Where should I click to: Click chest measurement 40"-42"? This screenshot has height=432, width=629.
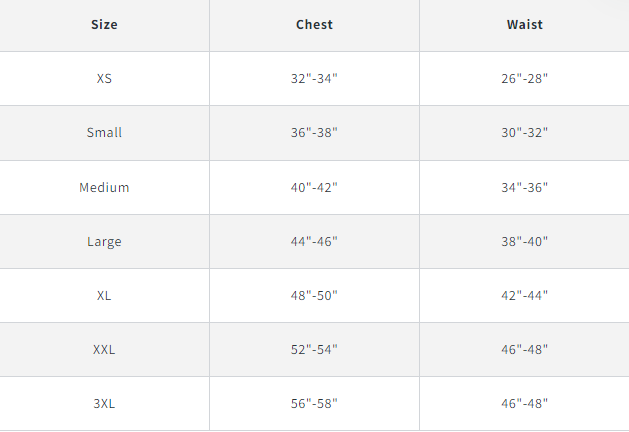tap(314, 187)
